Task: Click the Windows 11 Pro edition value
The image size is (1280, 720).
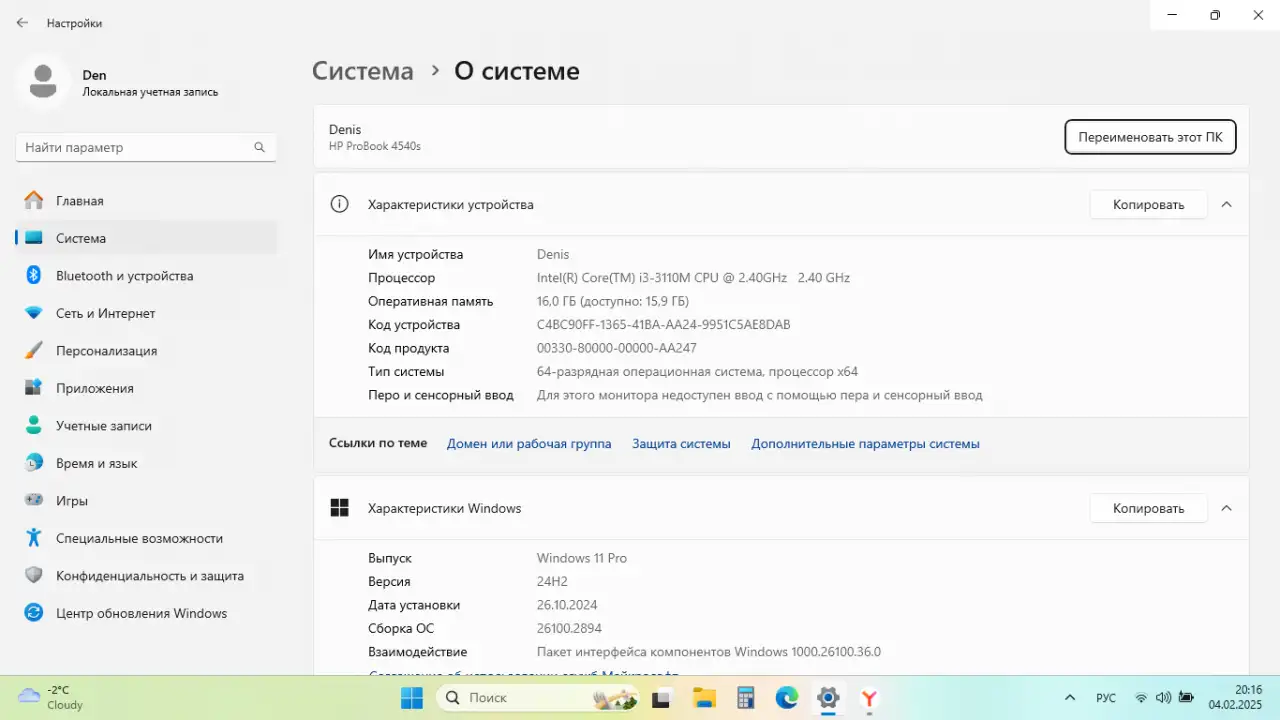Action: click(582, 558)
